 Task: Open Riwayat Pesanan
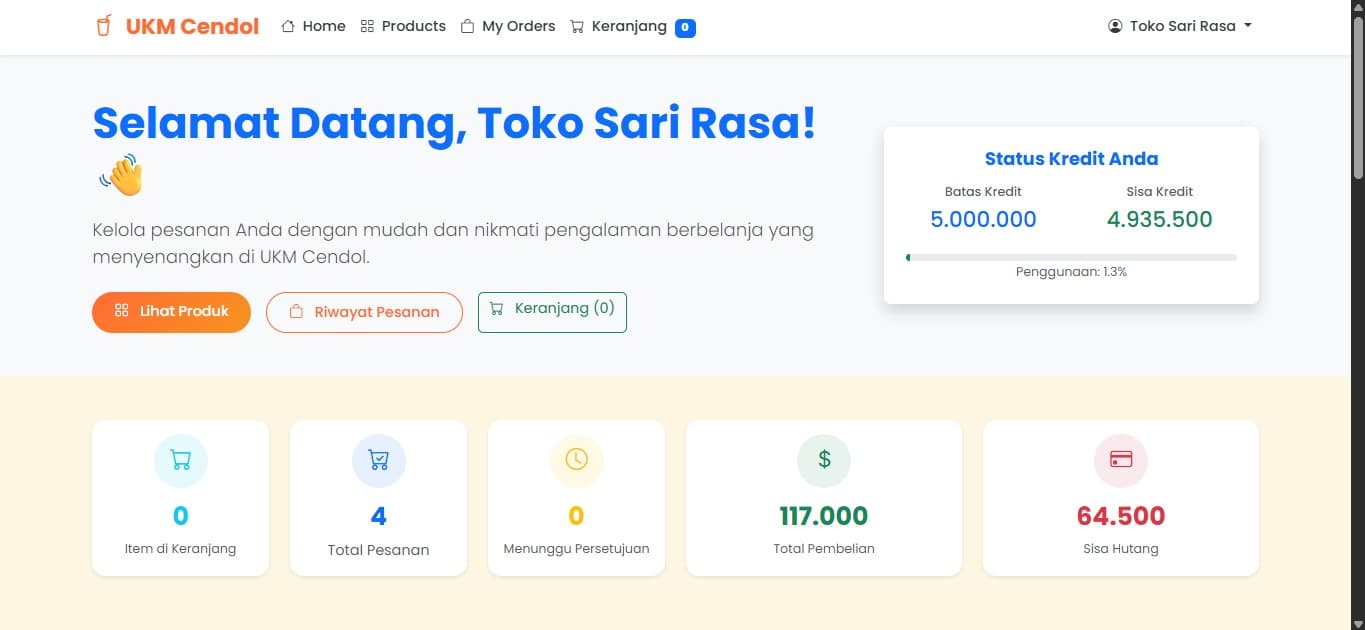click(x=364, y=312)
